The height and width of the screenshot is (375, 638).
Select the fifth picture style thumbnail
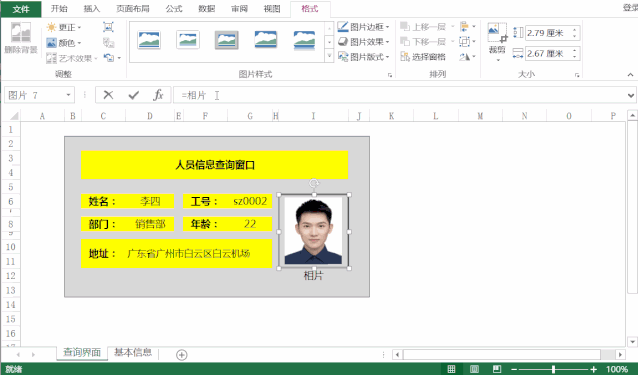point(304,40)
